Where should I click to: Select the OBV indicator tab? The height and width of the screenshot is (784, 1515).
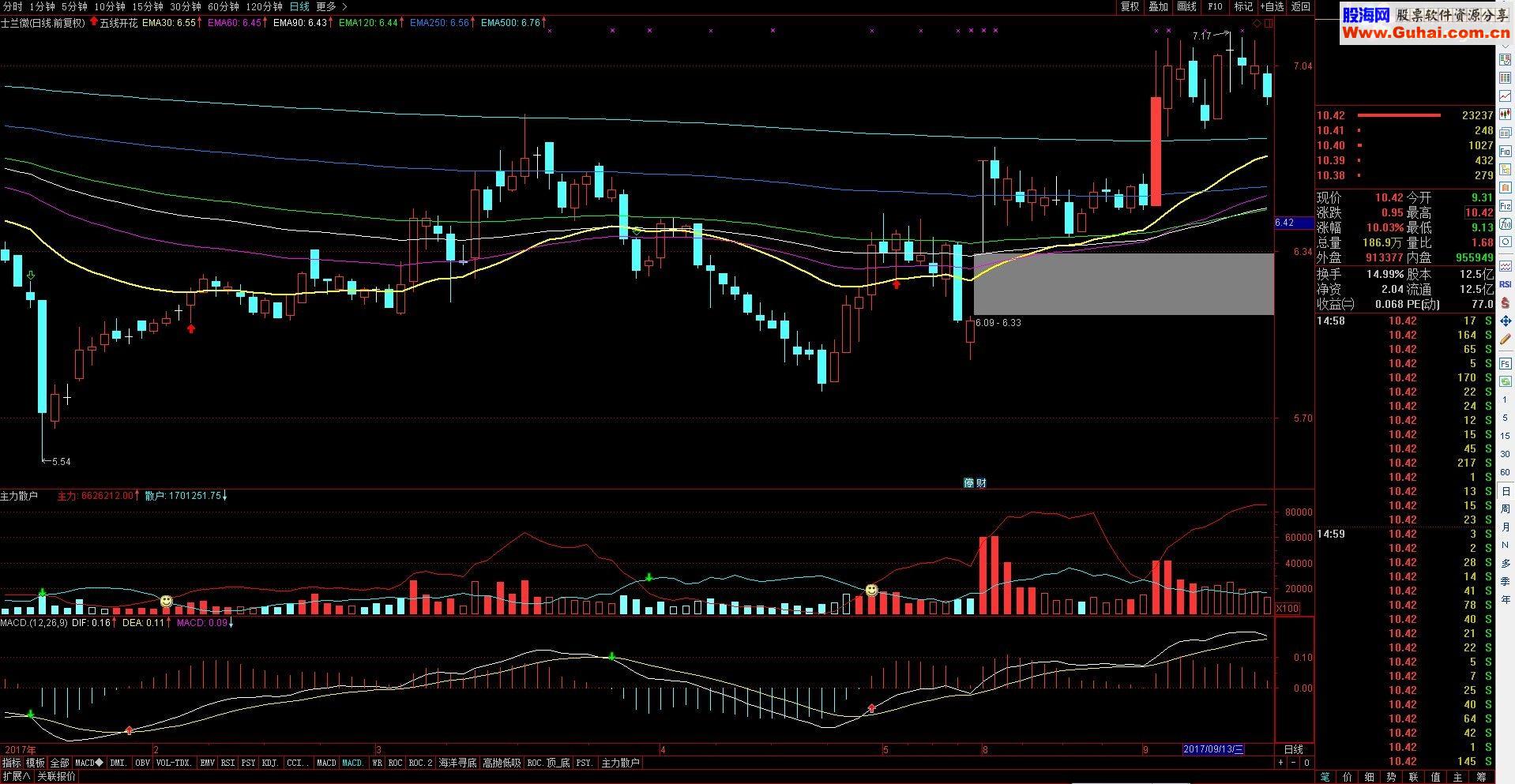tap(142, 763)
